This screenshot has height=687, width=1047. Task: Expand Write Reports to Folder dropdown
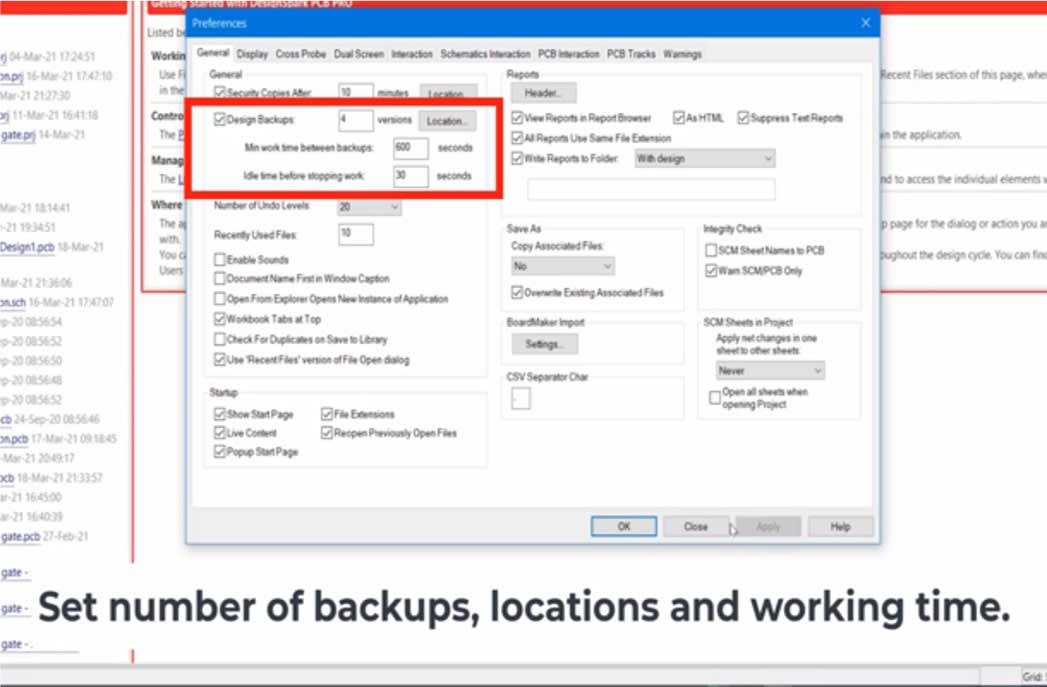[704, 158]
